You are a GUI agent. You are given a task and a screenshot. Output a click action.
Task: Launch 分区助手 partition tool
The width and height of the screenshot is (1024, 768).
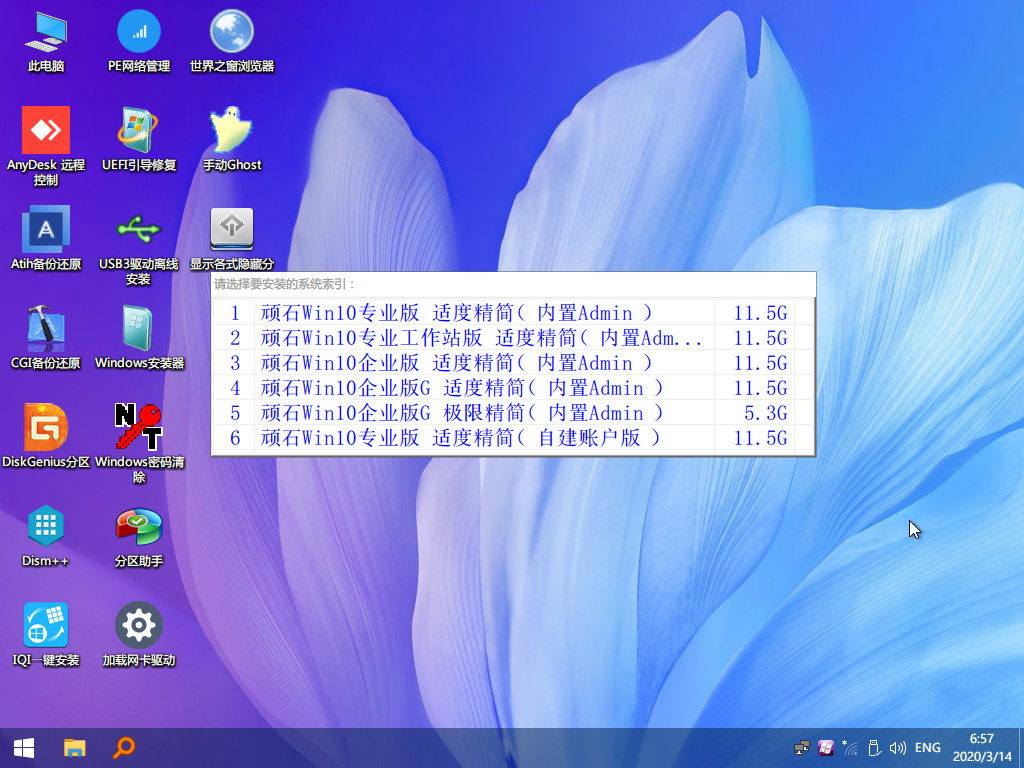tap(139, 526)
